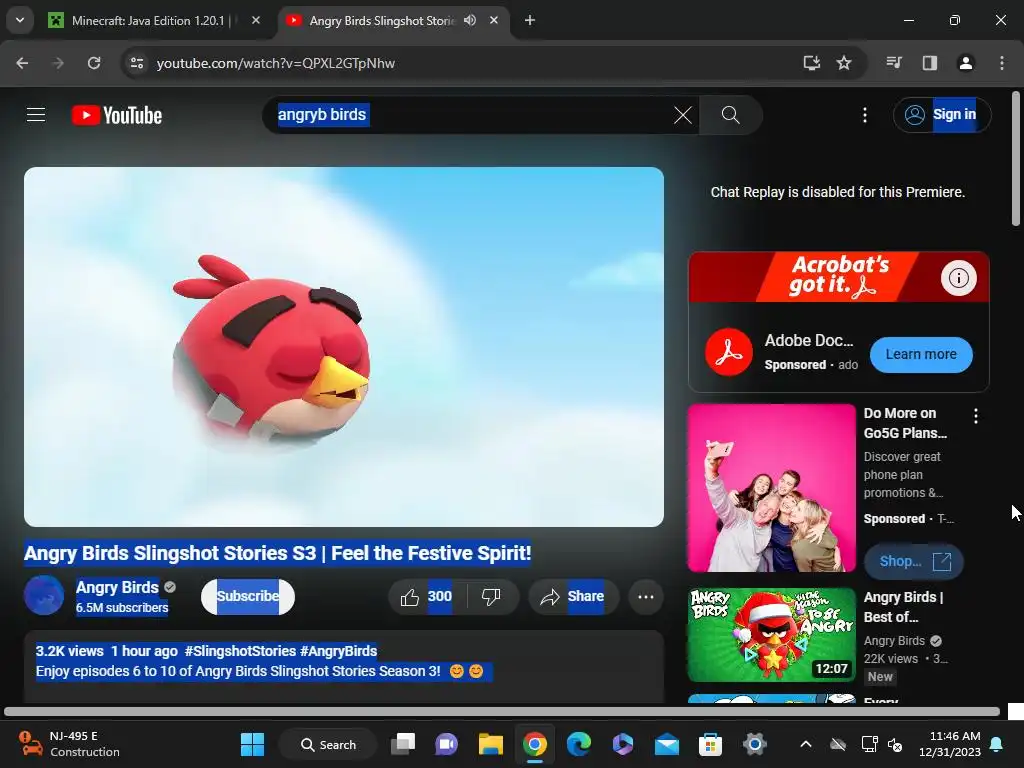Open the Adobe ad info icon
The width and height of the screenshot is (1024, 768).
pyautogui.click(x=958, y=278)
